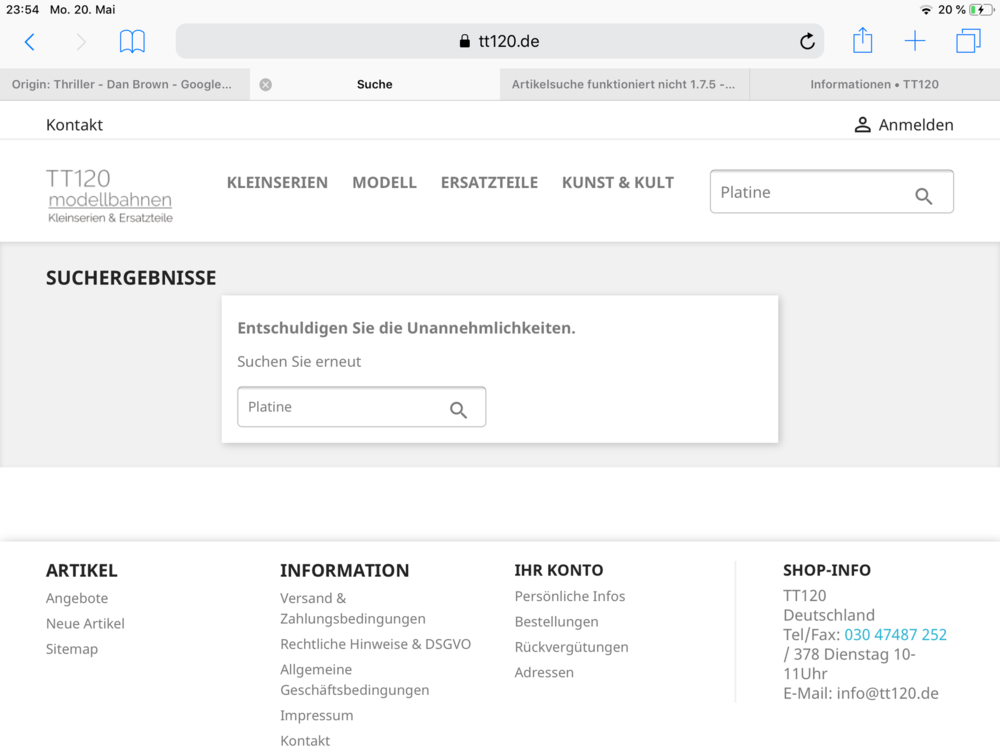This screenshot has width=1000, height=750.
Task: Open Bestellungen account link
Action: [x=557, y=622]
